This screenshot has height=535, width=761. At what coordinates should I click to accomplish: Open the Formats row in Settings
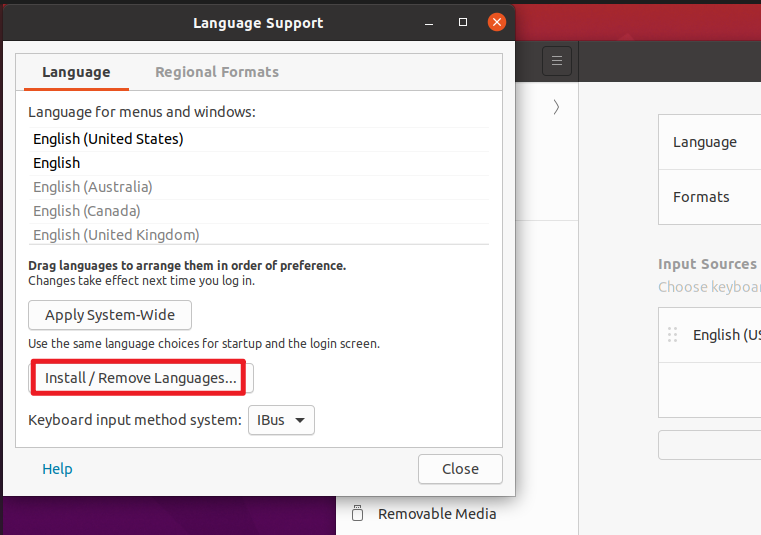(710, 197)
